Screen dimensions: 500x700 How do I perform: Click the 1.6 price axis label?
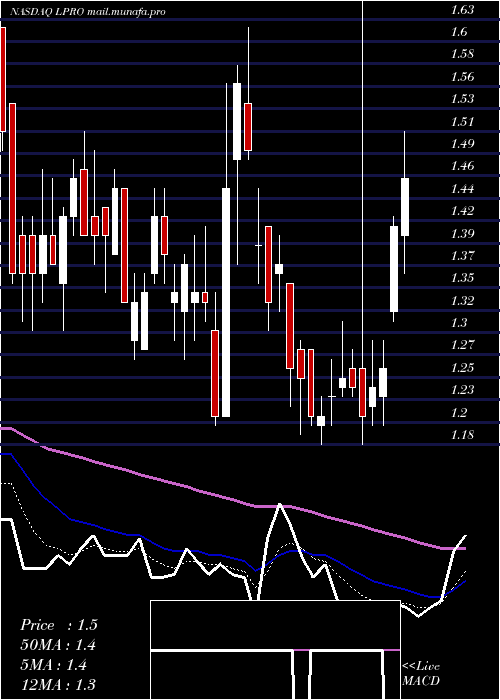(459, 32)
